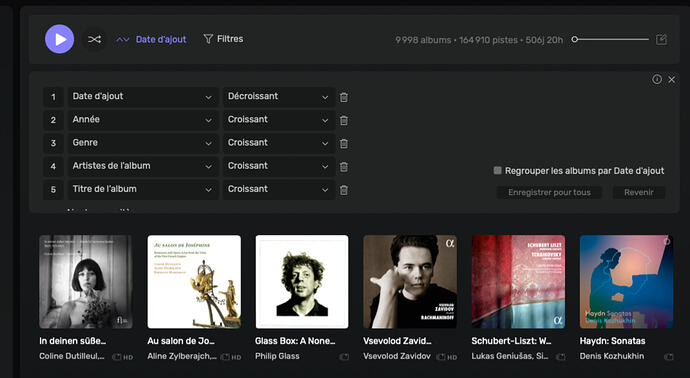Open artist Vsevolod Zavidov below cover
690x378 pixels.
[397, 356]
